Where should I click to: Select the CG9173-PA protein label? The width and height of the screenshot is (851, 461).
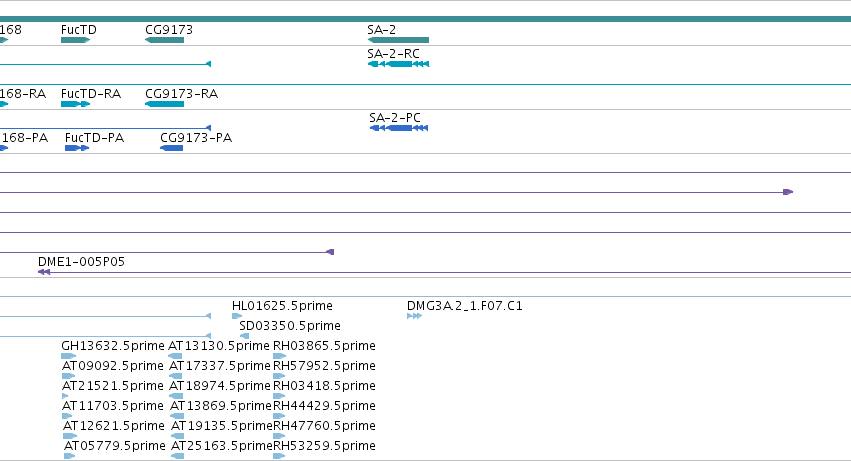tap(196, 138)
